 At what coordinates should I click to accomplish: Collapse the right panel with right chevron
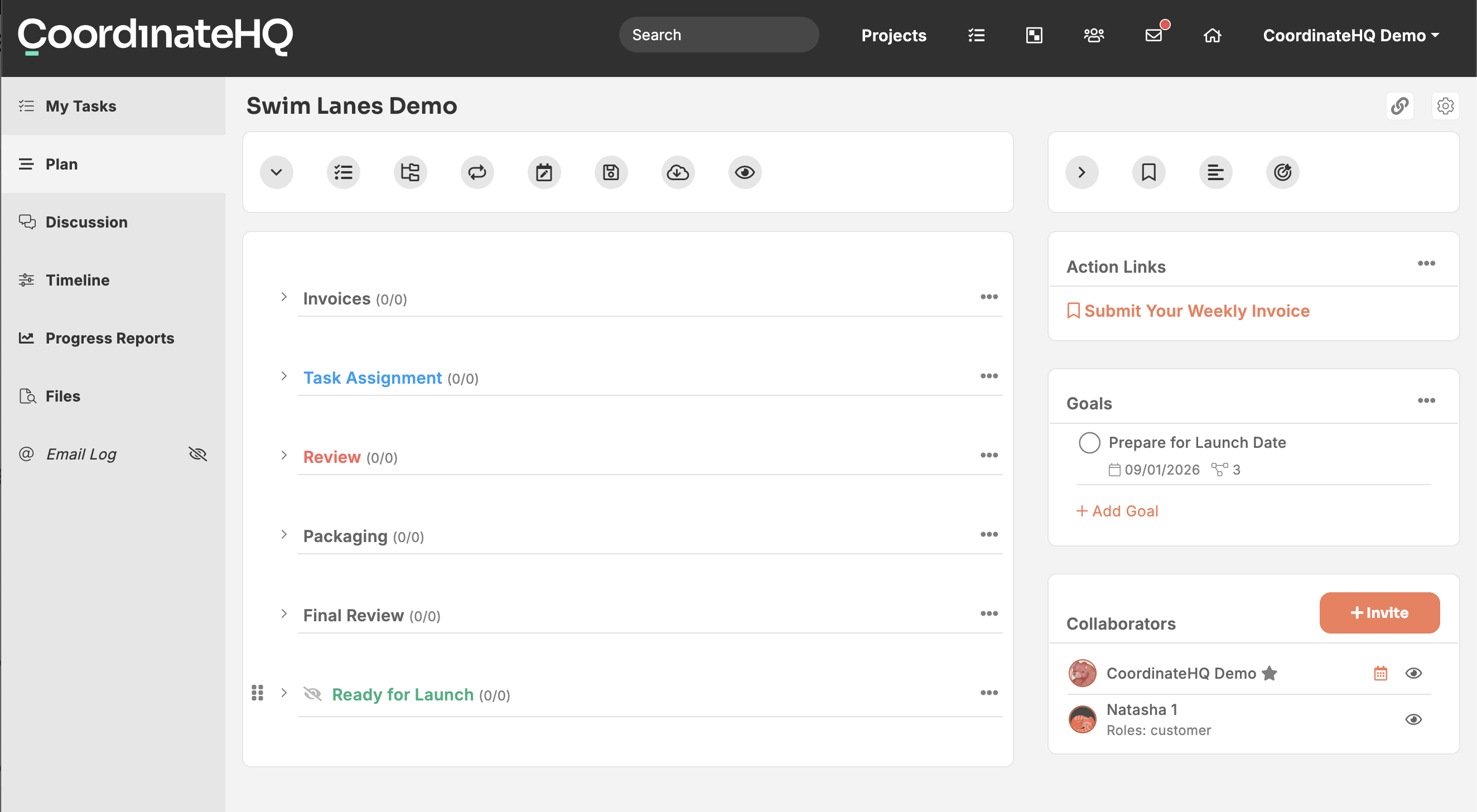[x=1082, y=172]
